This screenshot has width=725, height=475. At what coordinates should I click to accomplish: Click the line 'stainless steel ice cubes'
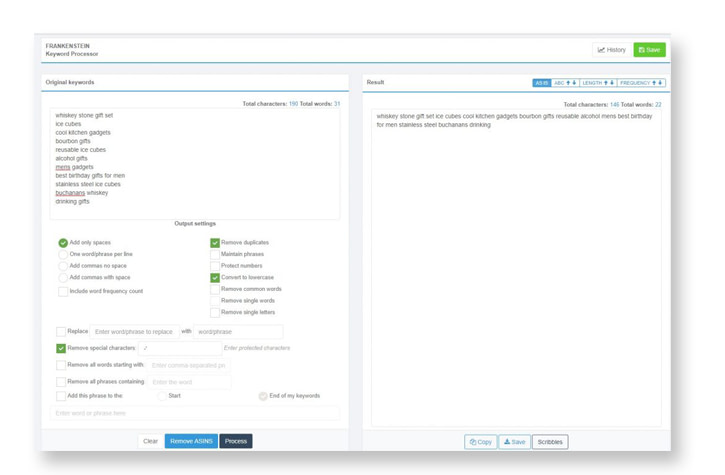88,184
